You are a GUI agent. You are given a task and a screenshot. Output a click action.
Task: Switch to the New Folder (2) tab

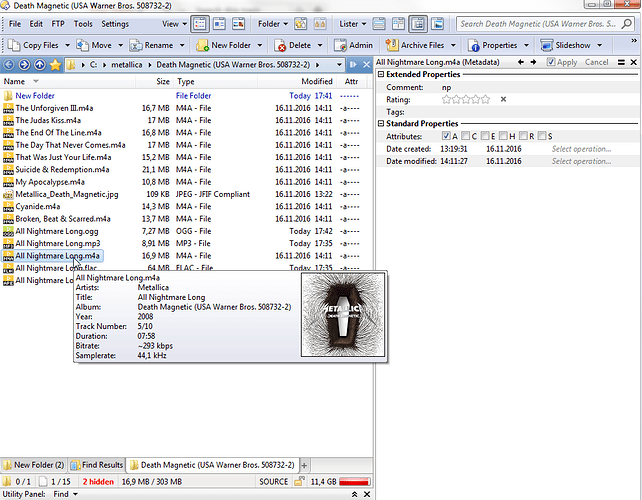click(x=34, y=465)
